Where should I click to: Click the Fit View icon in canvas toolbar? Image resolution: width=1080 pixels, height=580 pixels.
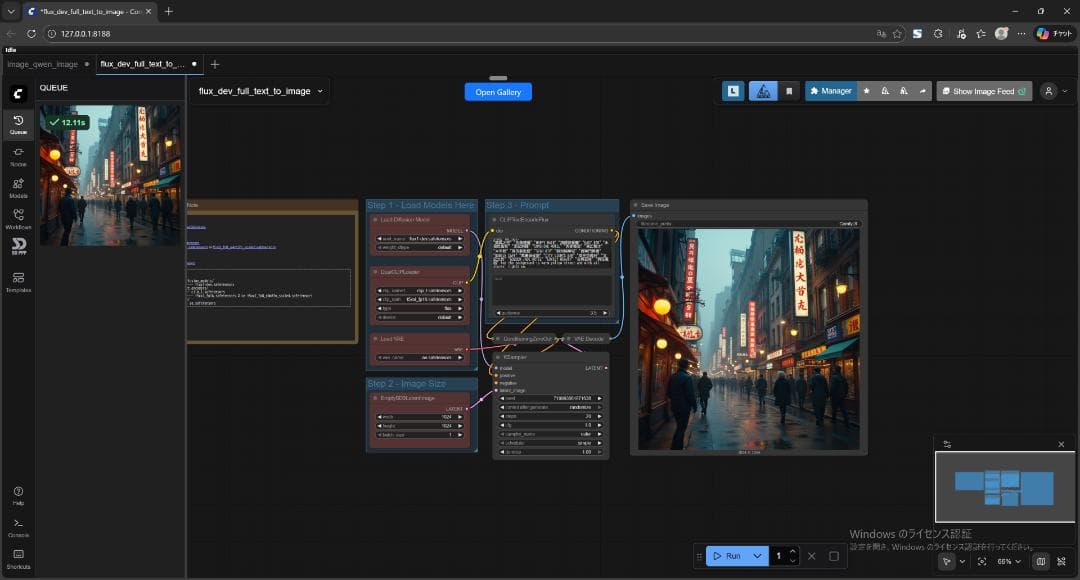(x=982, y=562)
